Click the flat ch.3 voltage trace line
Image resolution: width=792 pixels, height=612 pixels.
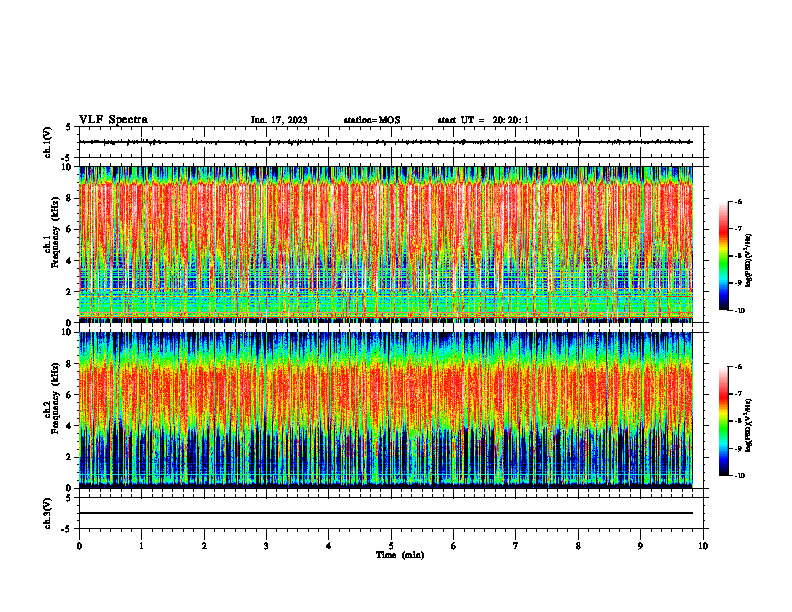[x=386, y=513]
